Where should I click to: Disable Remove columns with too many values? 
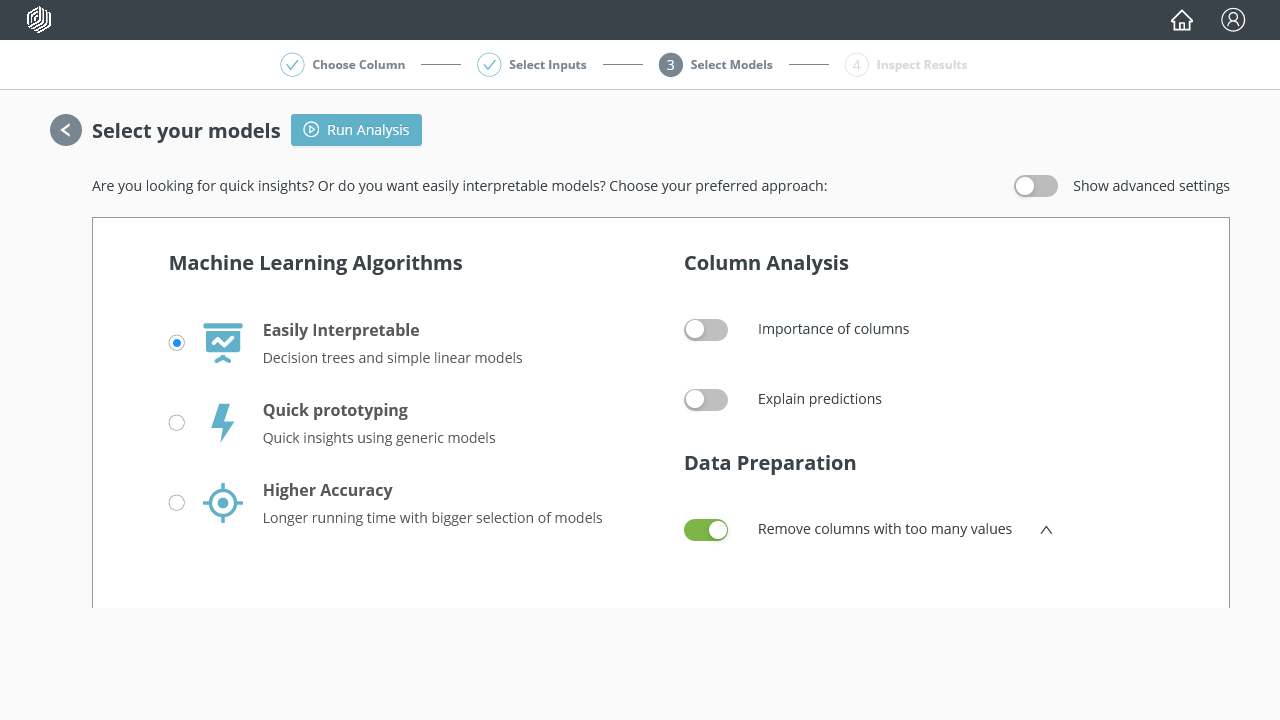coord(706,530)
